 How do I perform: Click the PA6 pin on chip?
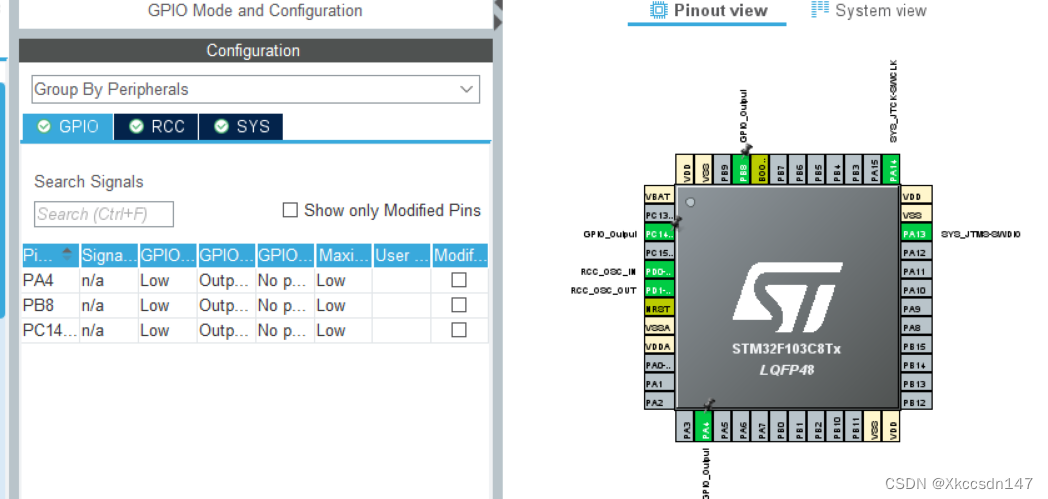742,426
